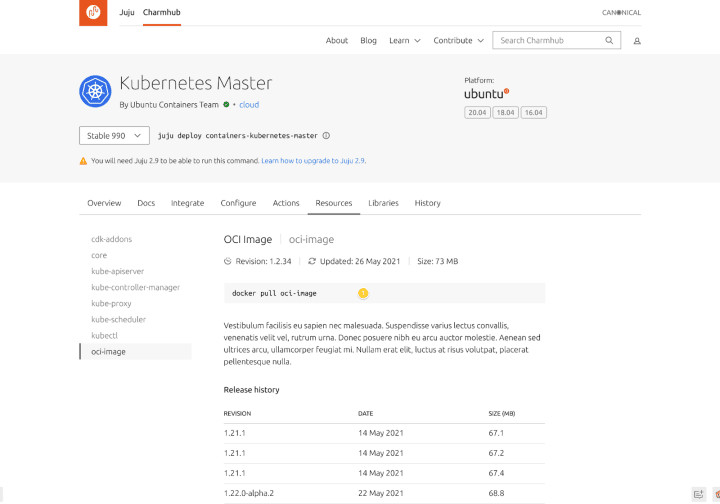
Task: Select cdk-addons in resource list
Action: click(x=112, y=239)
